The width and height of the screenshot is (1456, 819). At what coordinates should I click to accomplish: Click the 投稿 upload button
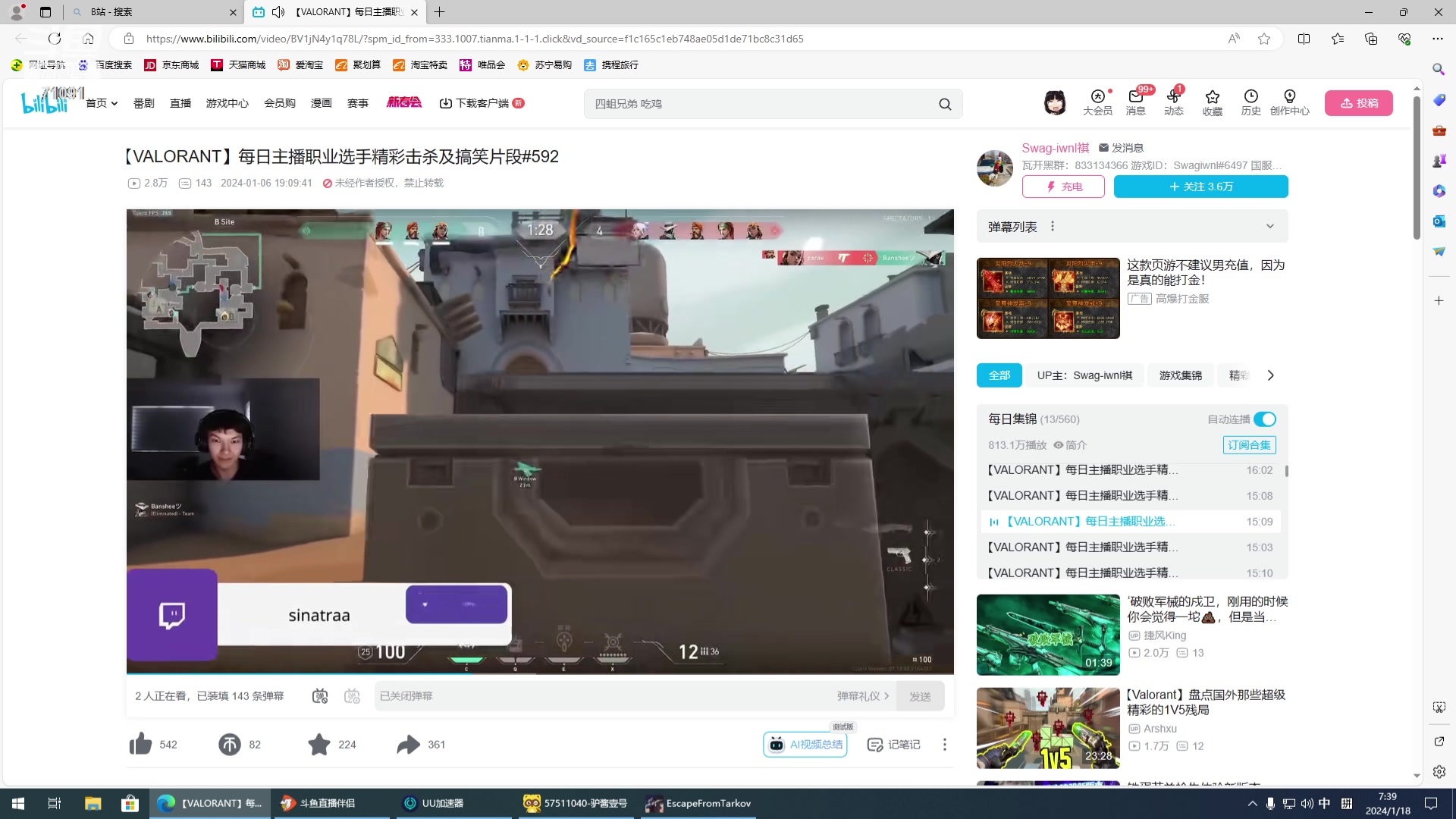pyautogui.click(x=1359, y=103)
